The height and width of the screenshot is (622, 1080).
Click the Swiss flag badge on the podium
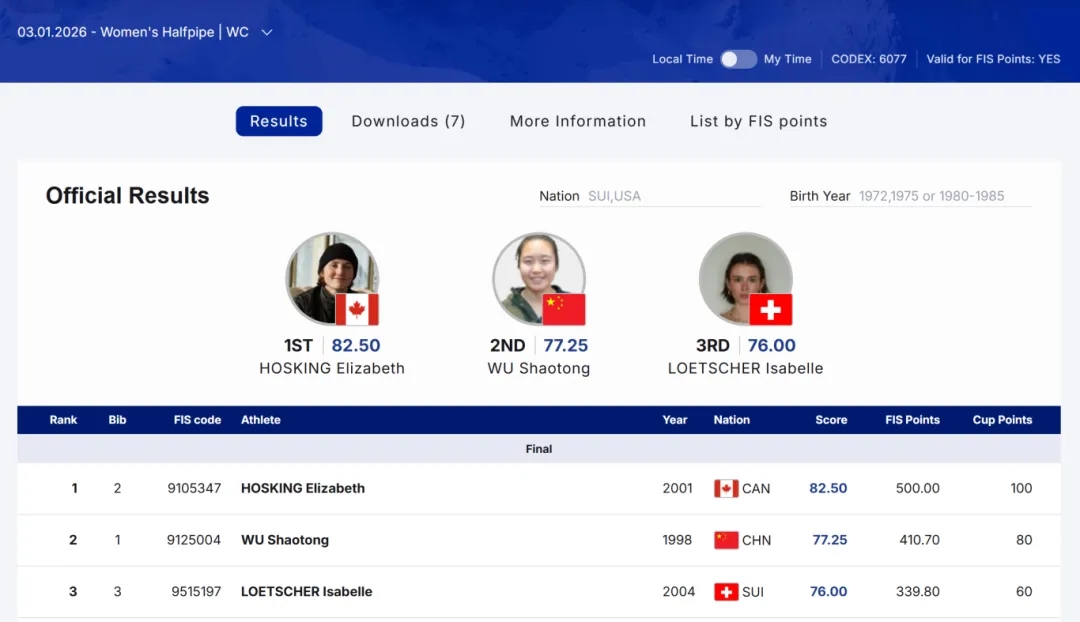pos(770,309)
